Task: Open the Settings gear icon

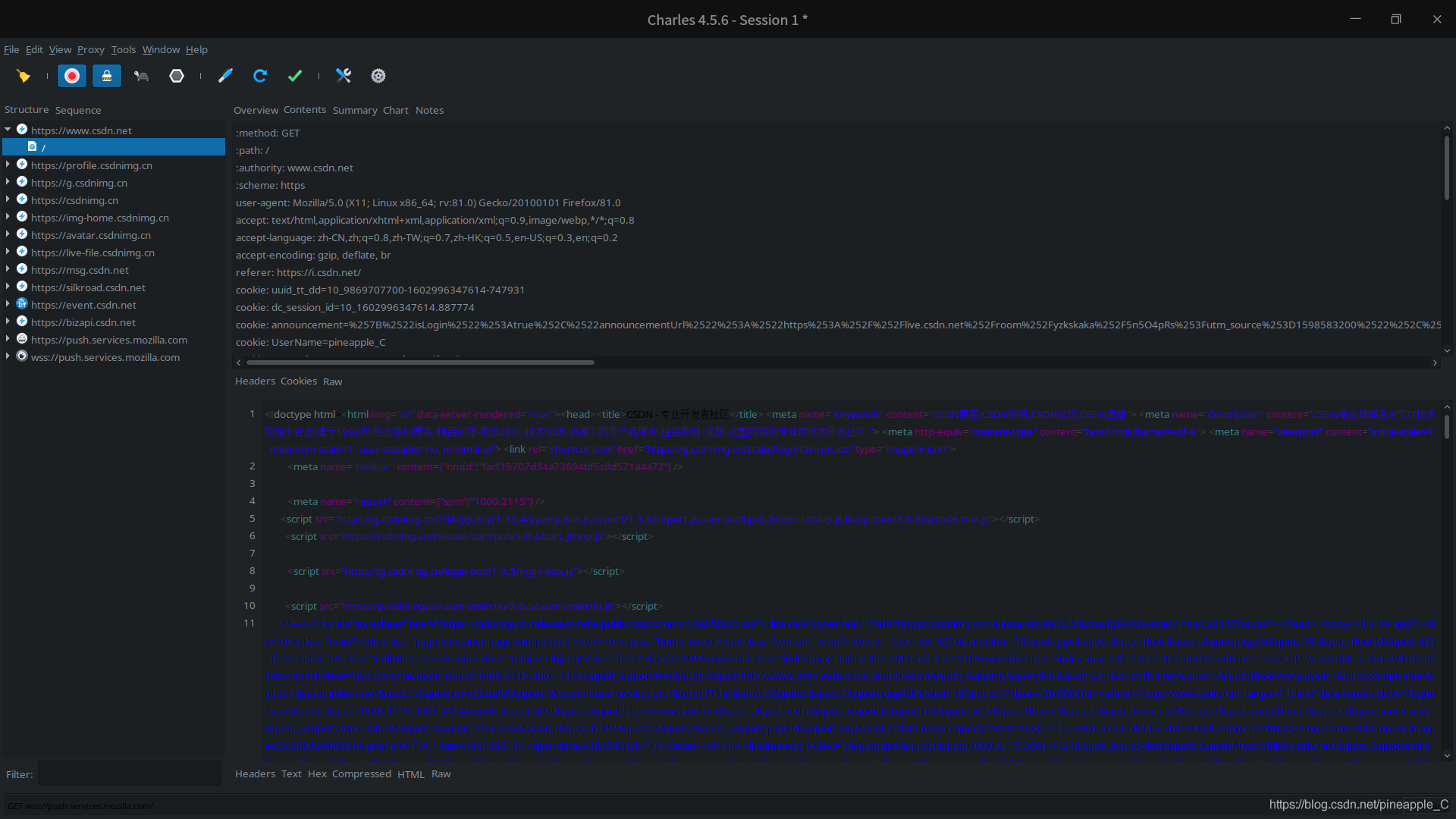Action: tap(378, 76)
